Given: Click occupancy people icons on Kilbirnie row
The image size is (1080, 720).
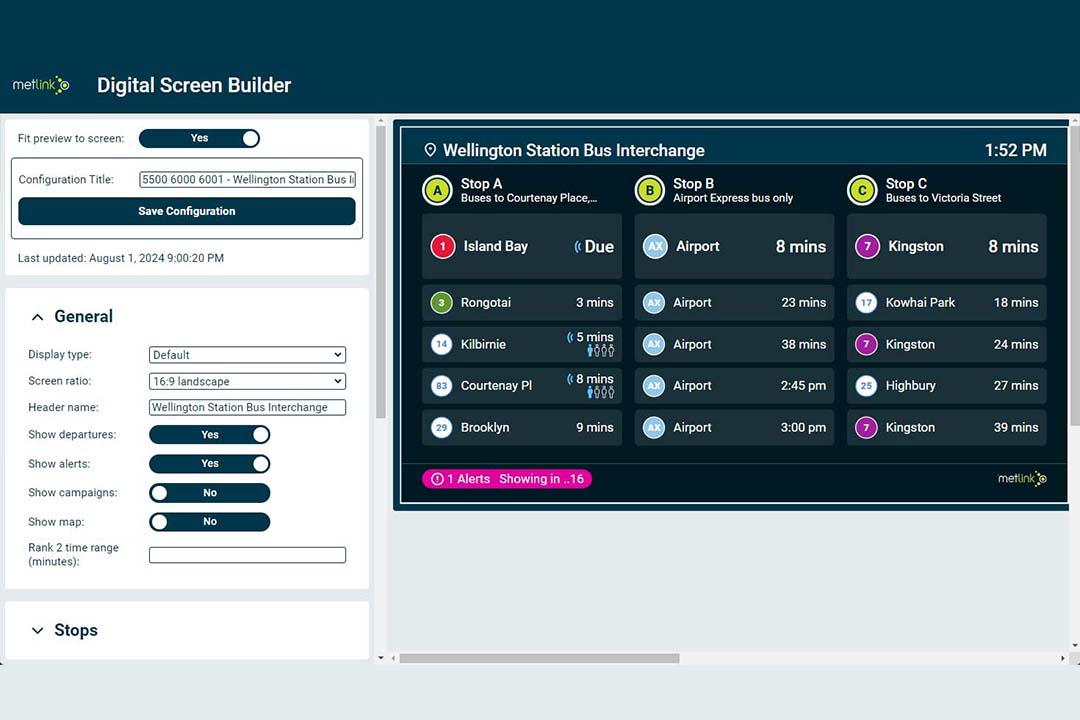Looking at the screenshot, I should (x=600, y=351).
